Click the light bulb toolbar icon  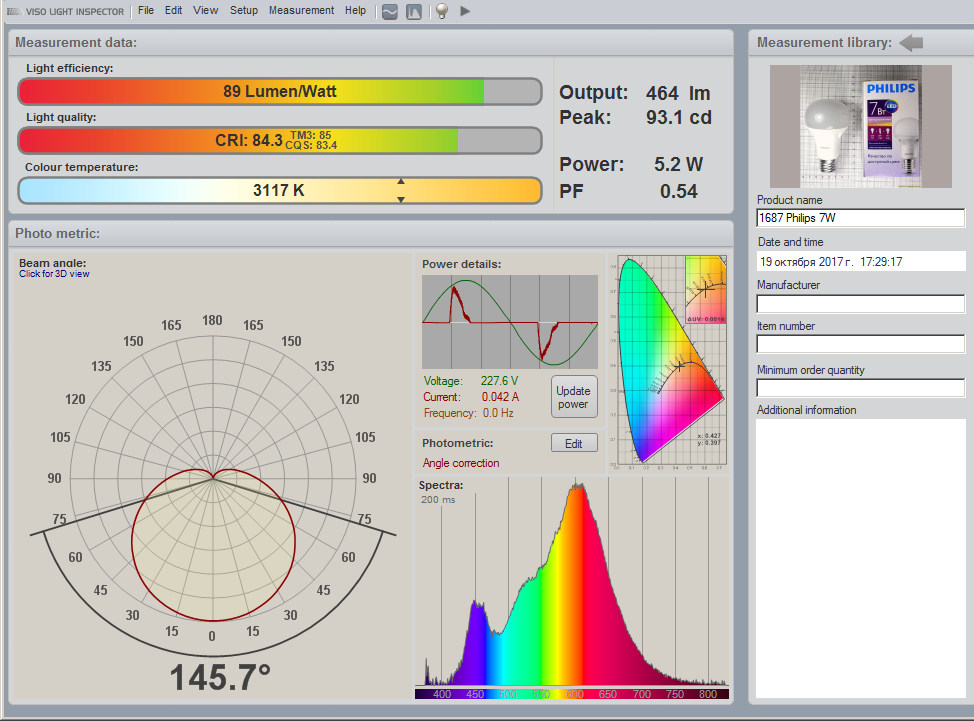coord(440,11)
